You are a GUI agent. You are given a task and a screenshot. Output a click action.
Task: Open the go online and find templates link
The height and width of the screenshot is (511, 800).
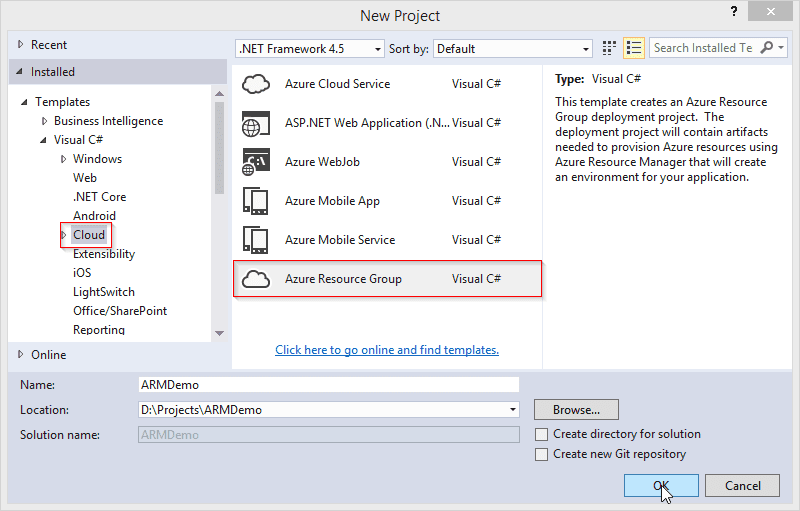click(387, 350)
